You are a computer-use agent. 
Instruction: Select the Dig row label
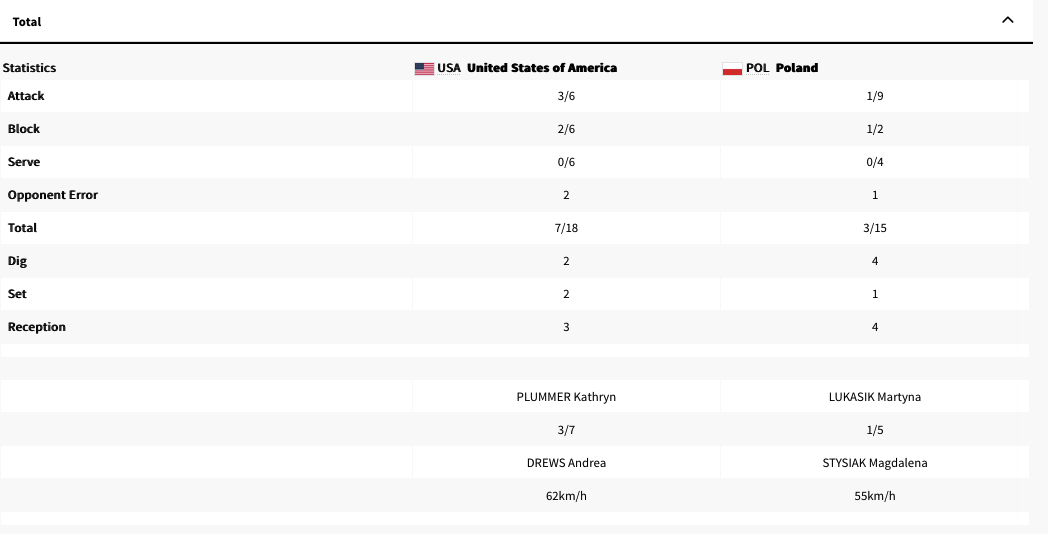(17, 261)
